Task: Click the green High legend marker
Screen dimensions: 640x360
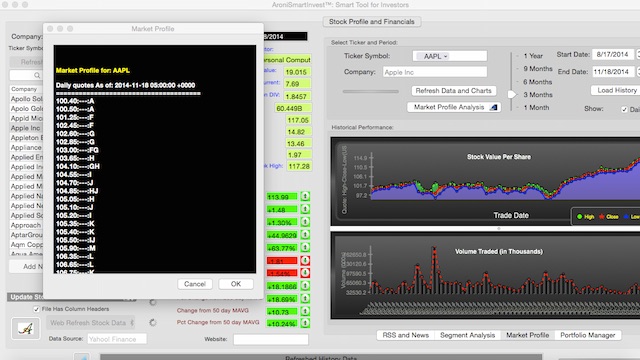Action: coord(579,217)
